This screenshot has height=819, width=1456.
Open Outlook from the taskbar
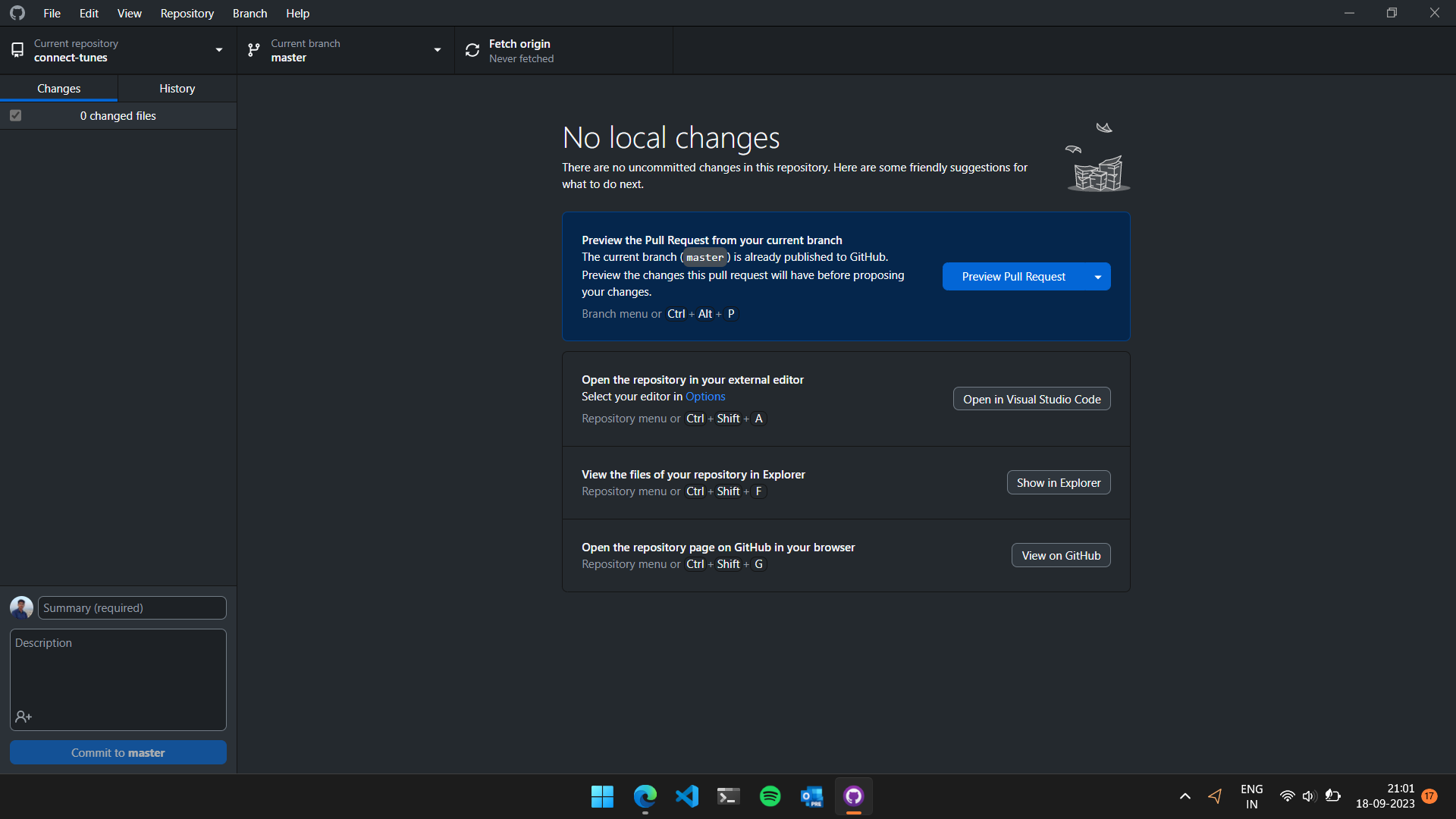(811, 796)
